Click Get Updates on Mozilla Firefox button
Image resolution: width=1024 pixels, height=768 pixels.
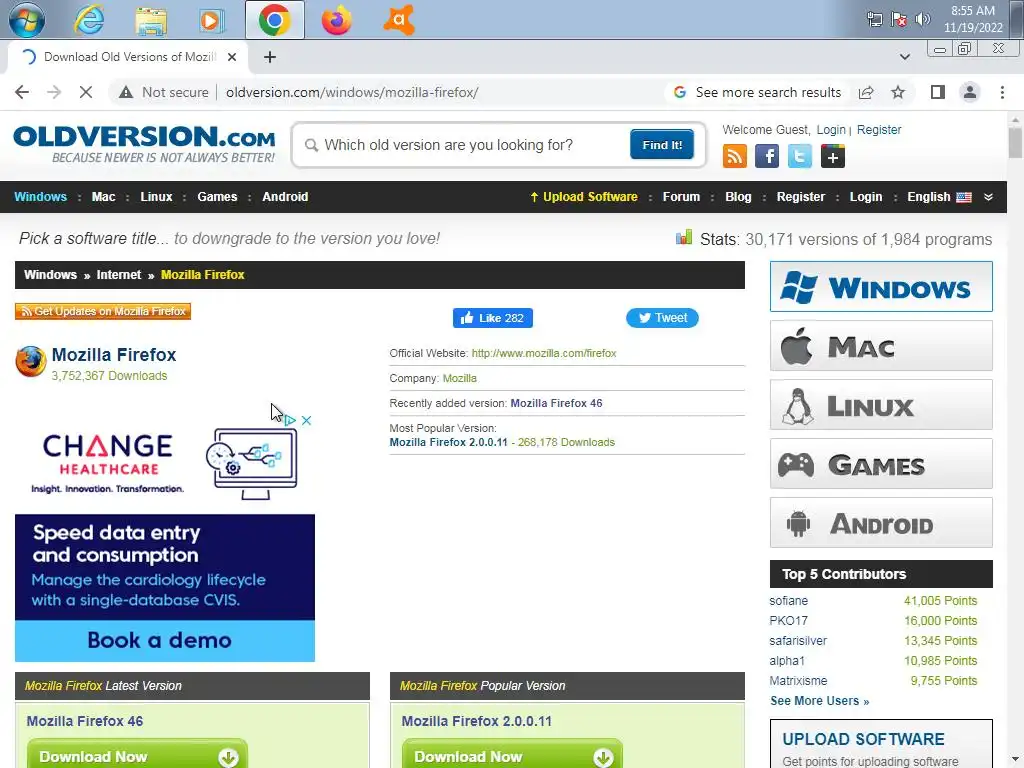tap(103, 312)
